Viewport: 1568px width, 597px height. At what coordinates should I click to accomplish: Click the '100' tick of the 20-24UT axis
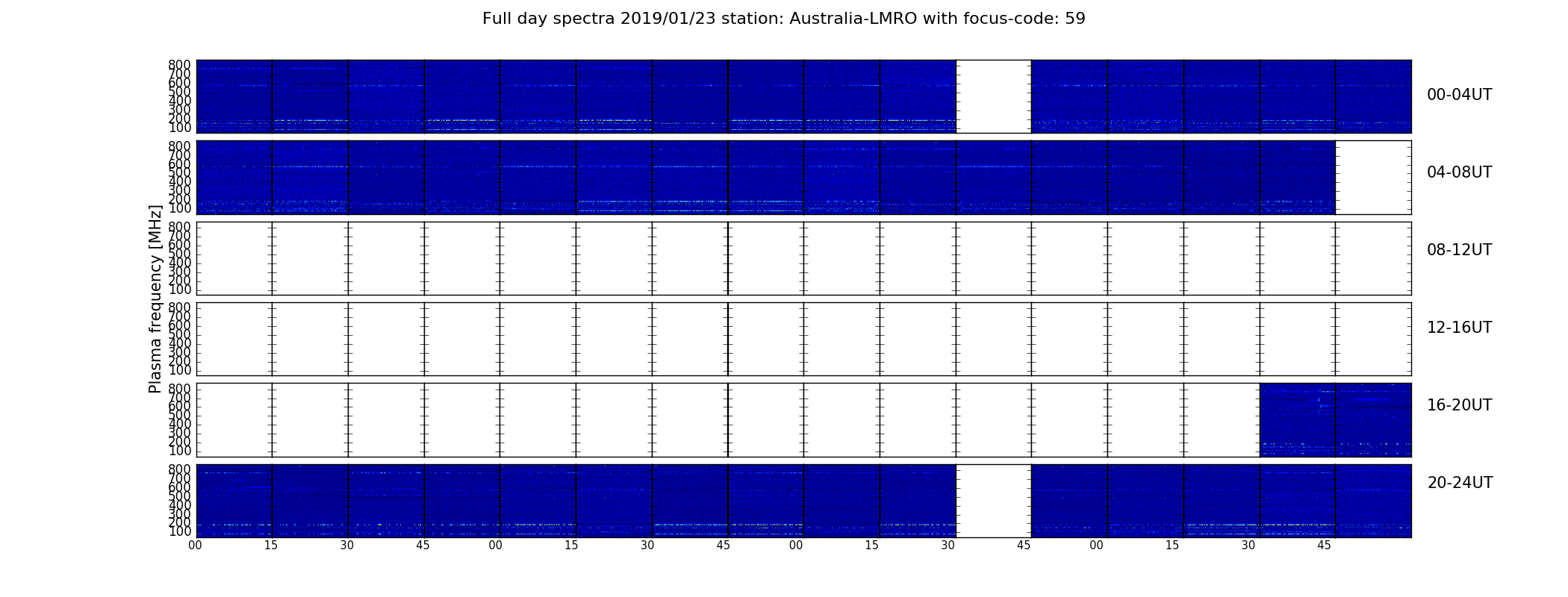pos(180,532)
